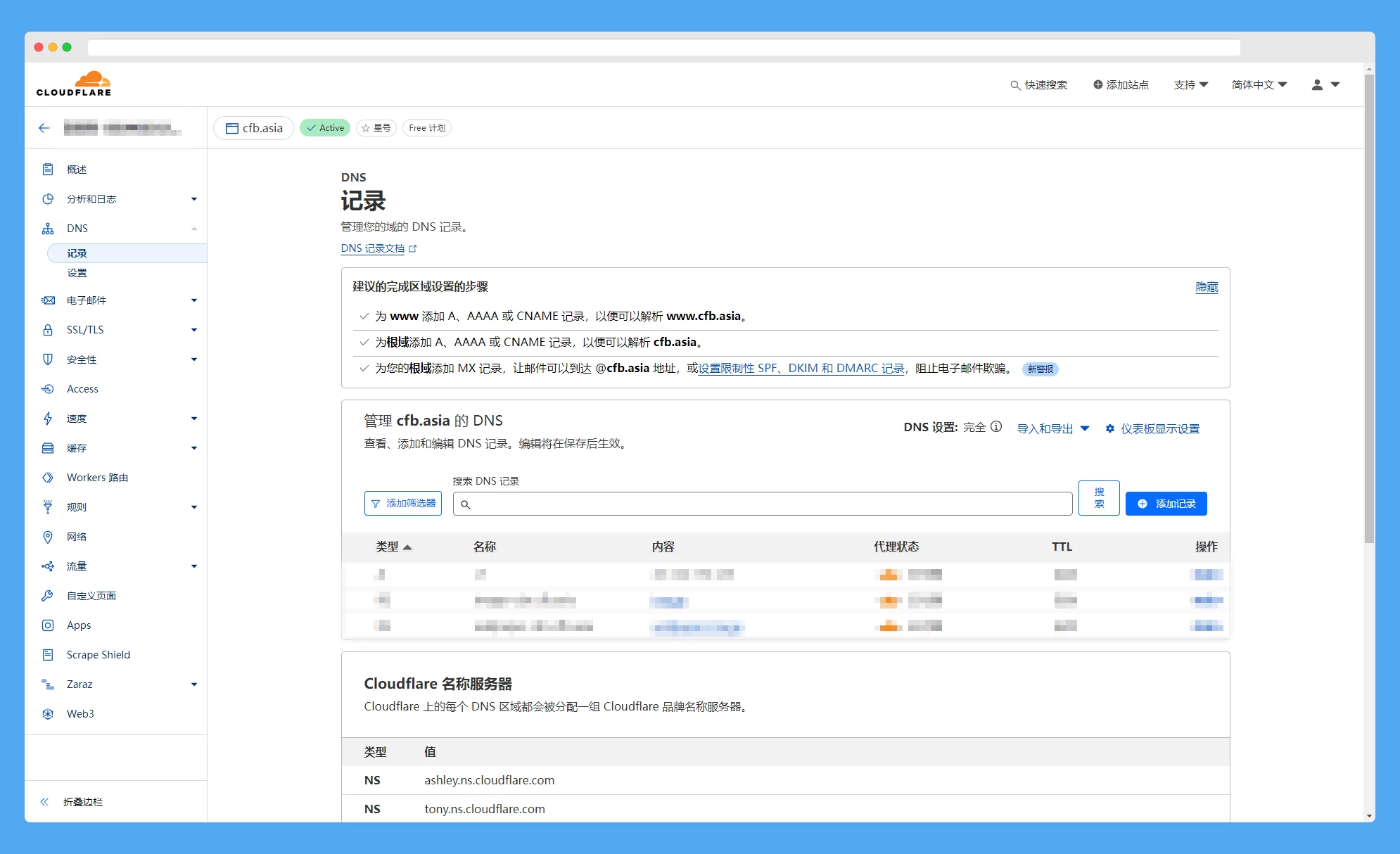Select 设置 under the DNS menu

77,273
